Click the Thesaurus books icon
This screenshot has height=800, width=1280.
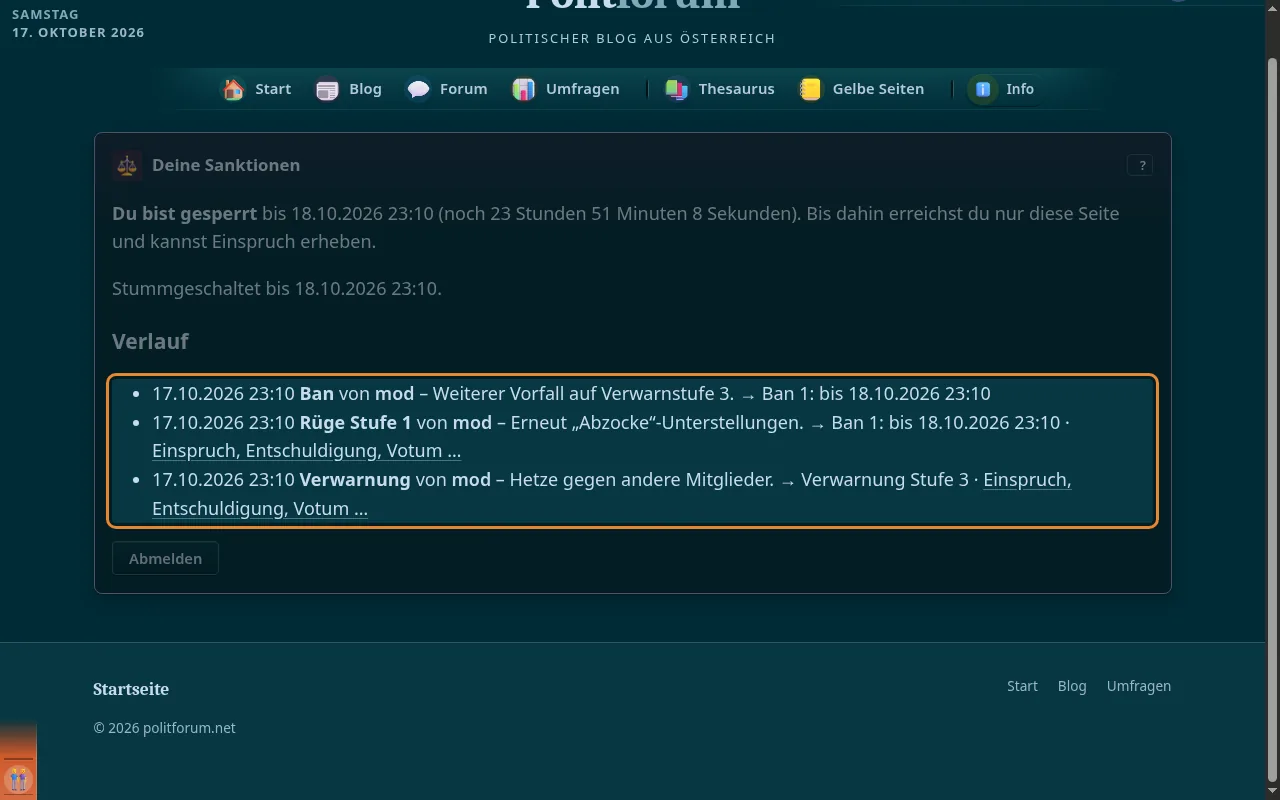pos(677,89)
